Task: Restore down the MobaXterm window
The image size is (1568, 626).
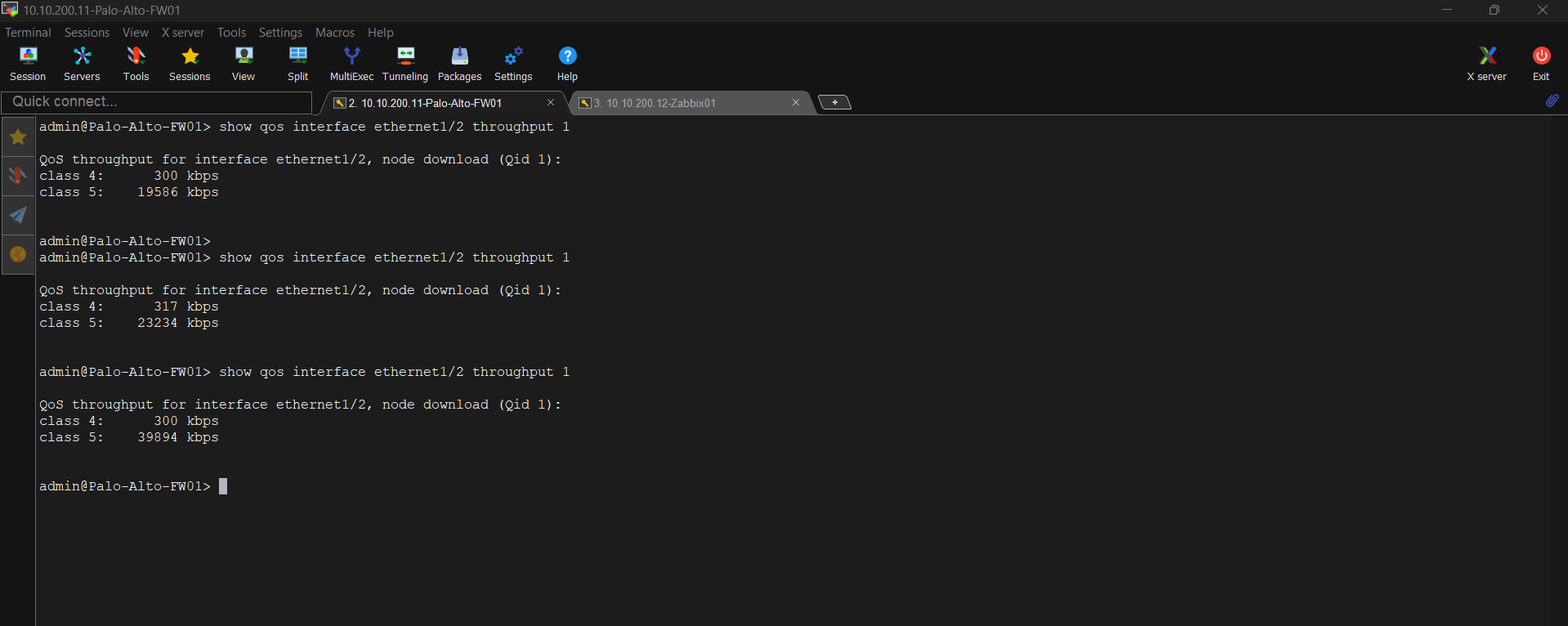Action: [x=1494, y=10]
